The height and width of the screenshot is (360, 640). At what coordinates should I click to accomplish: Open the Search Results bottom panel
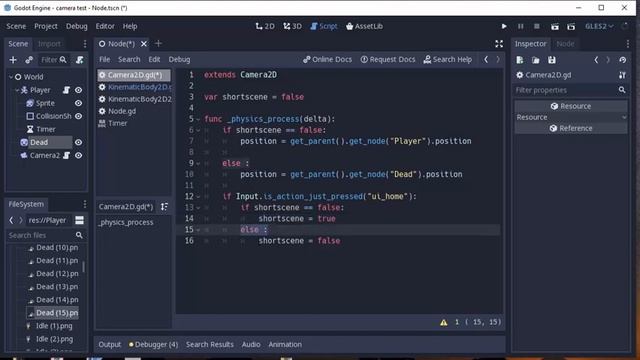pos(210,344)
